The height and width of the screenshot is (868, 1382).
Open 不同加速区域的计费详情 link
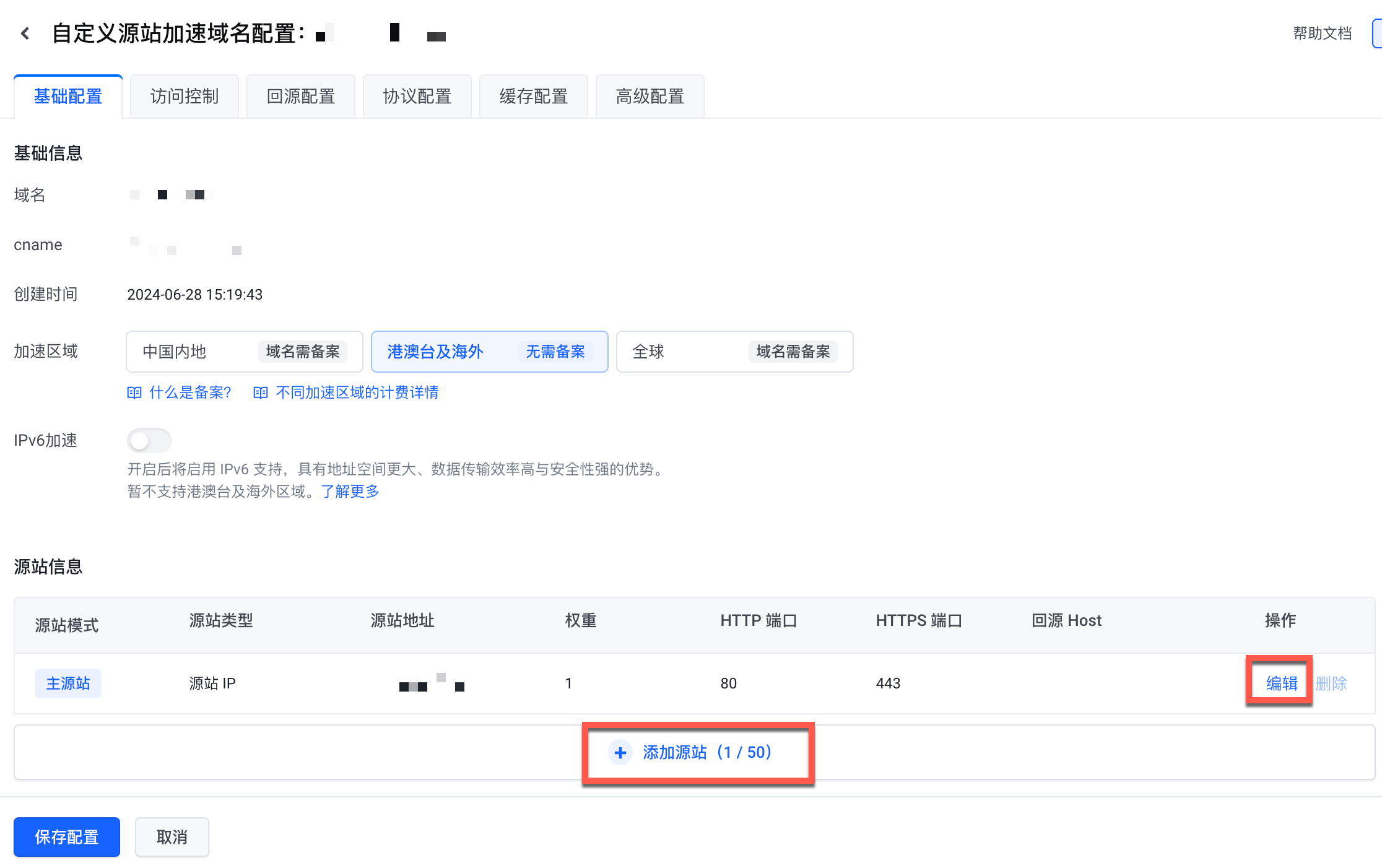click(x=357, y=393)
